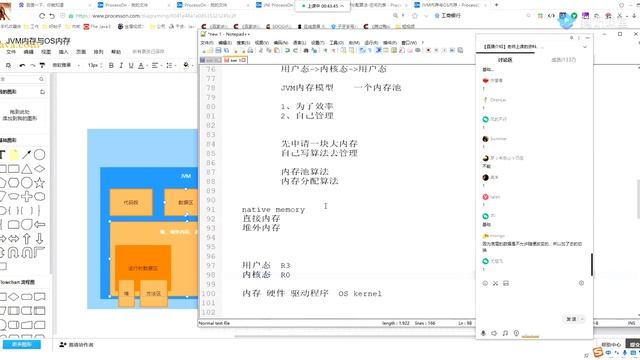Switch to 成员 tab in chat panel
The width and height of the screenshot is (640, 360).
564,60
